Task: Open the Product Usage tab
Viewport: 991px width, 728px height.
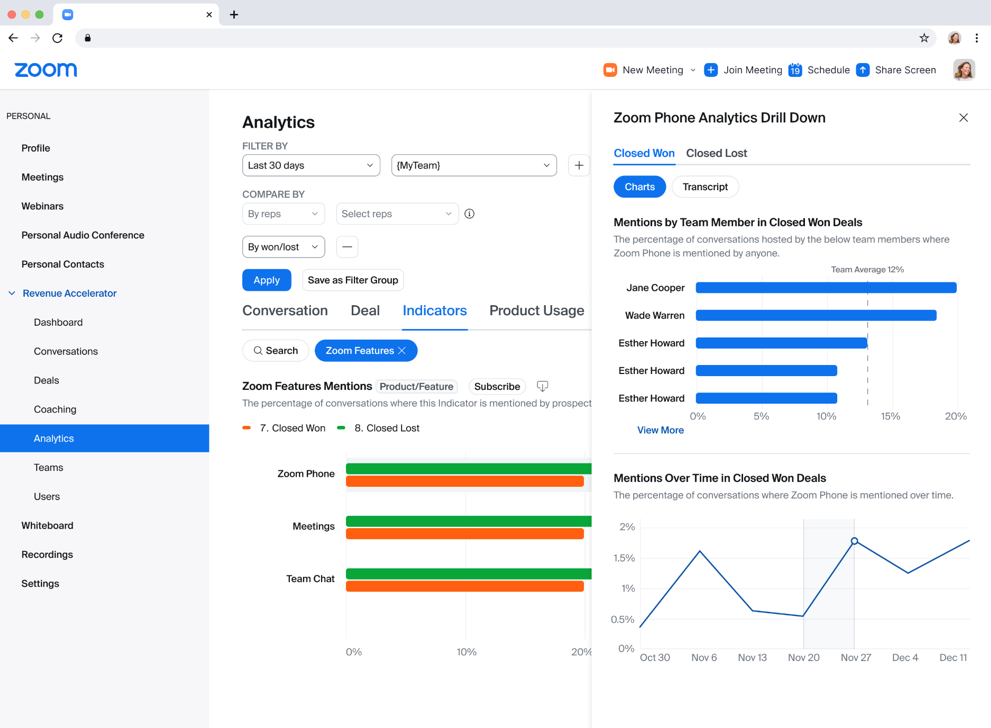Action: [x=537, y=311]
